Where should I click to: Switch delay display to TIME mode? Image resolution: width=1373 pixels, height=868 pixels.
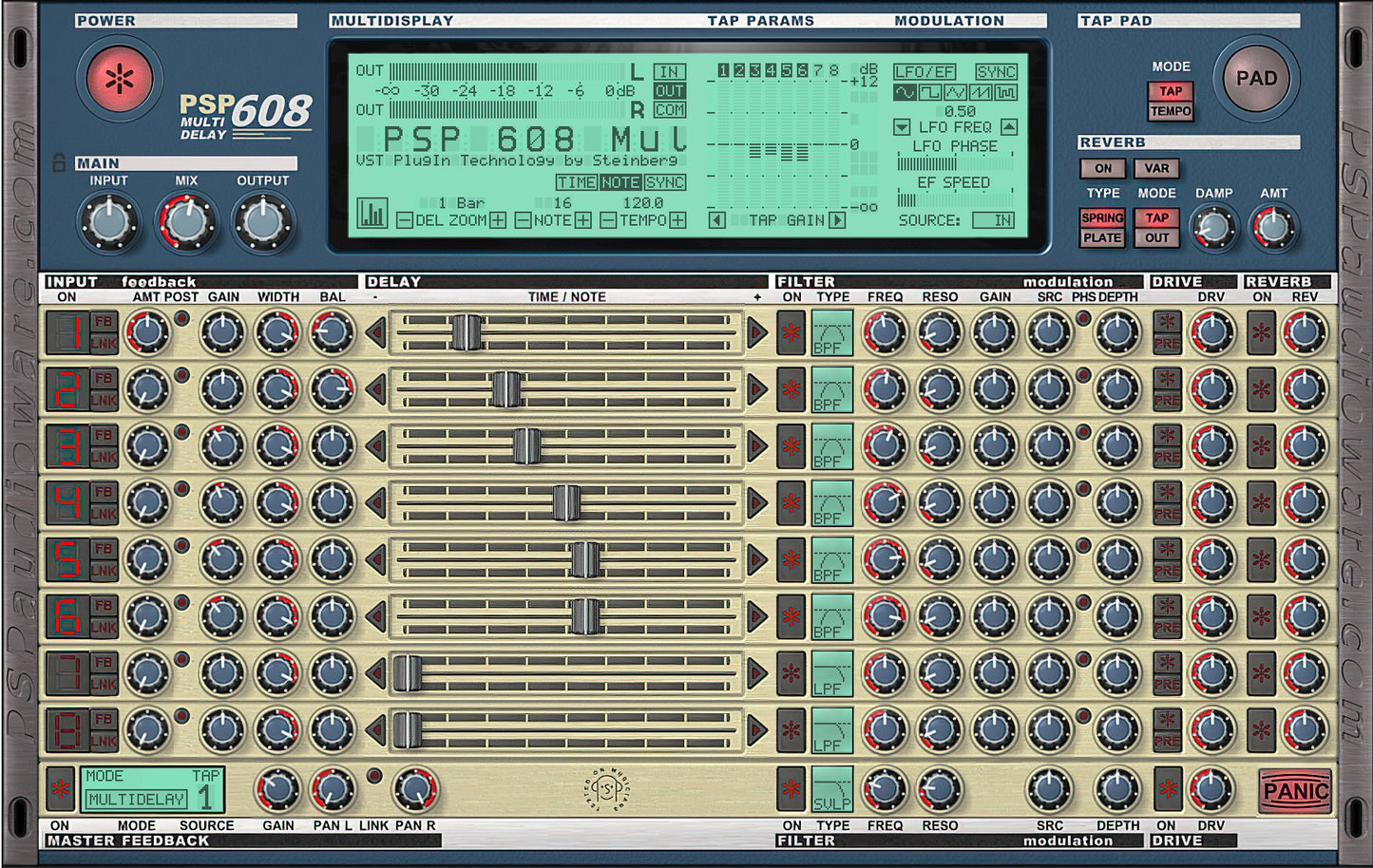(577, 182)
